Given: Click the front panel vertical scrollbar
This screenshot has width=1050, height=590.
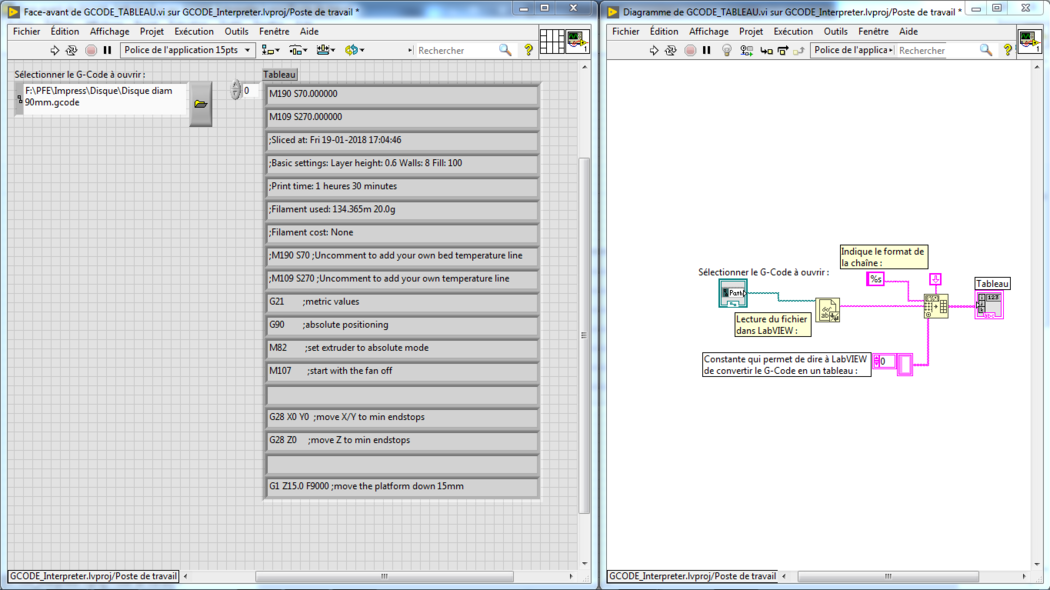Looking at the screenshot, I should pyautogui.click(x=585, y=335).
